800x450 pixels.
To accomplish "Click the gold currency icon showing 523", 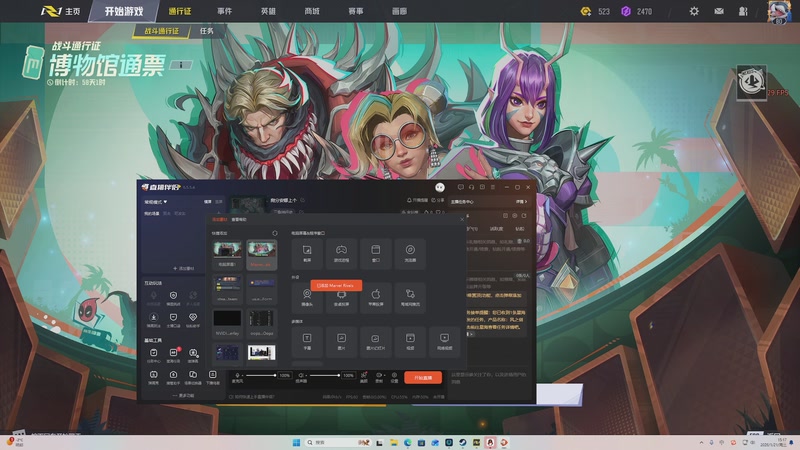I will (x=586, y=11).
